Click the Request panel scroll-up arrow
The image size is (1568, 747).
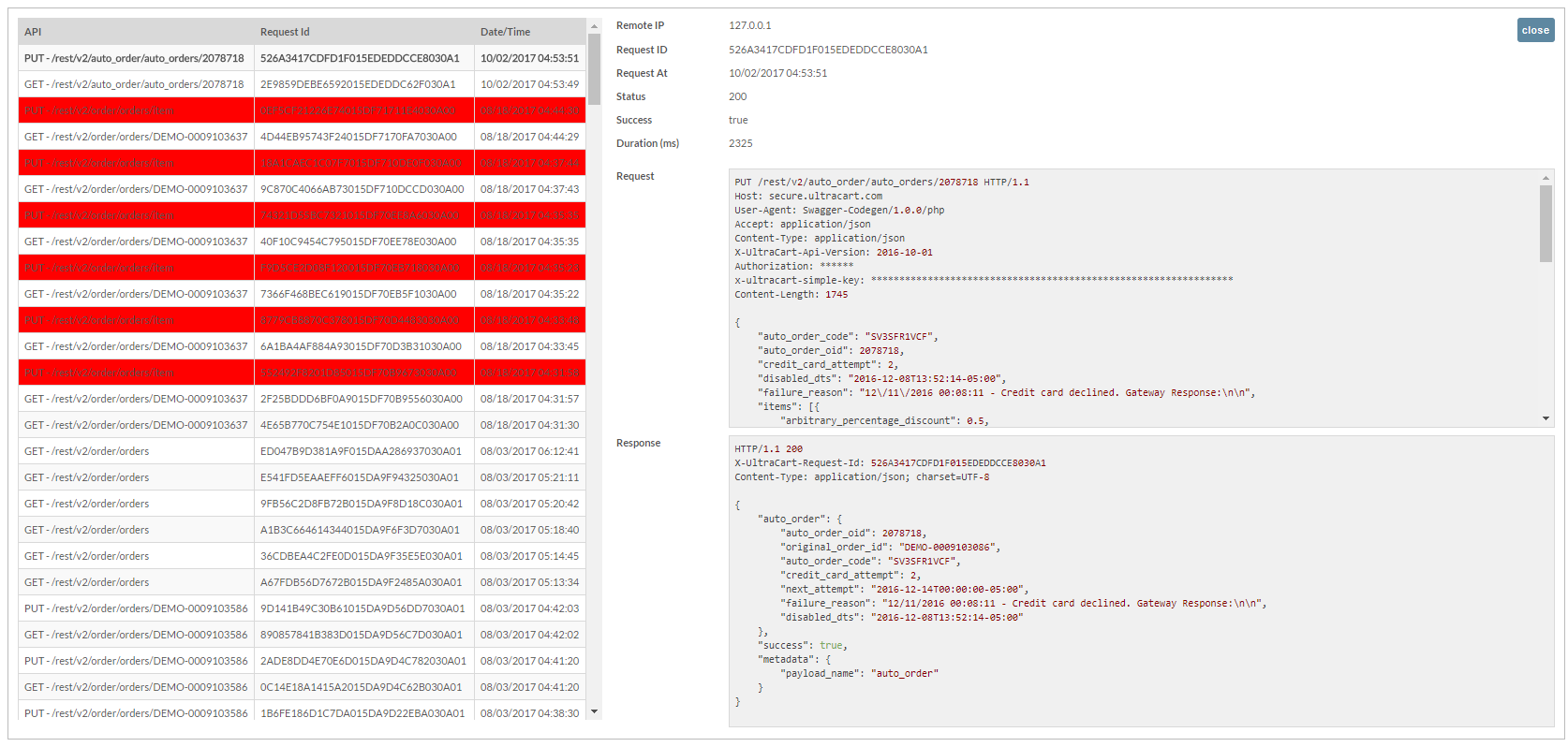coord(1546,178)
